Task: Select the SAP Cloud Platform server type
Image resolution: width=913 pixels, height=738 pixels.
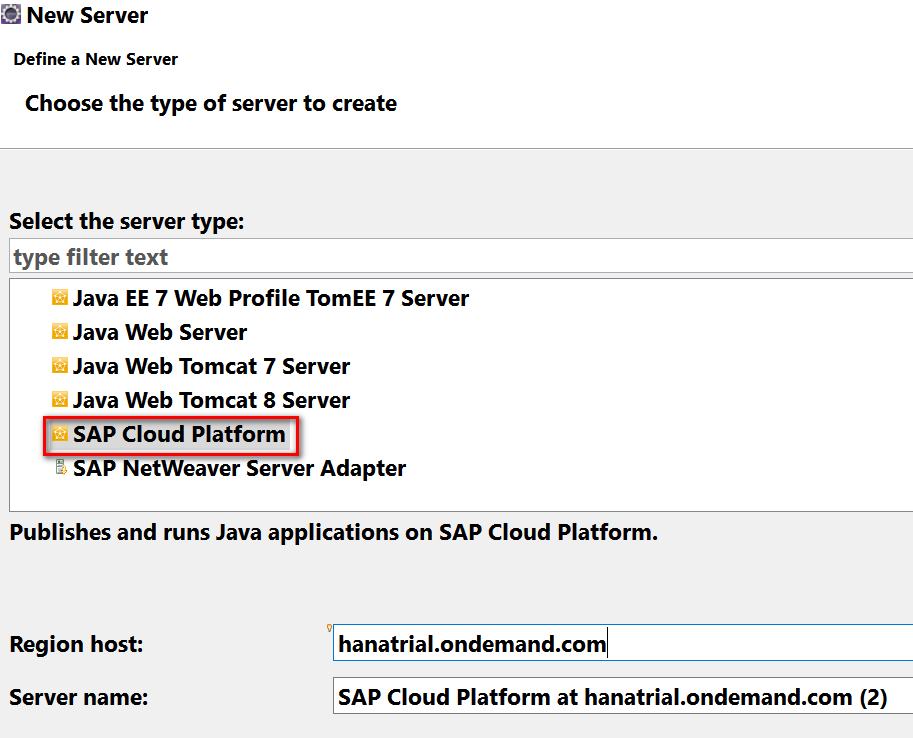Action: tap(179, 435)
